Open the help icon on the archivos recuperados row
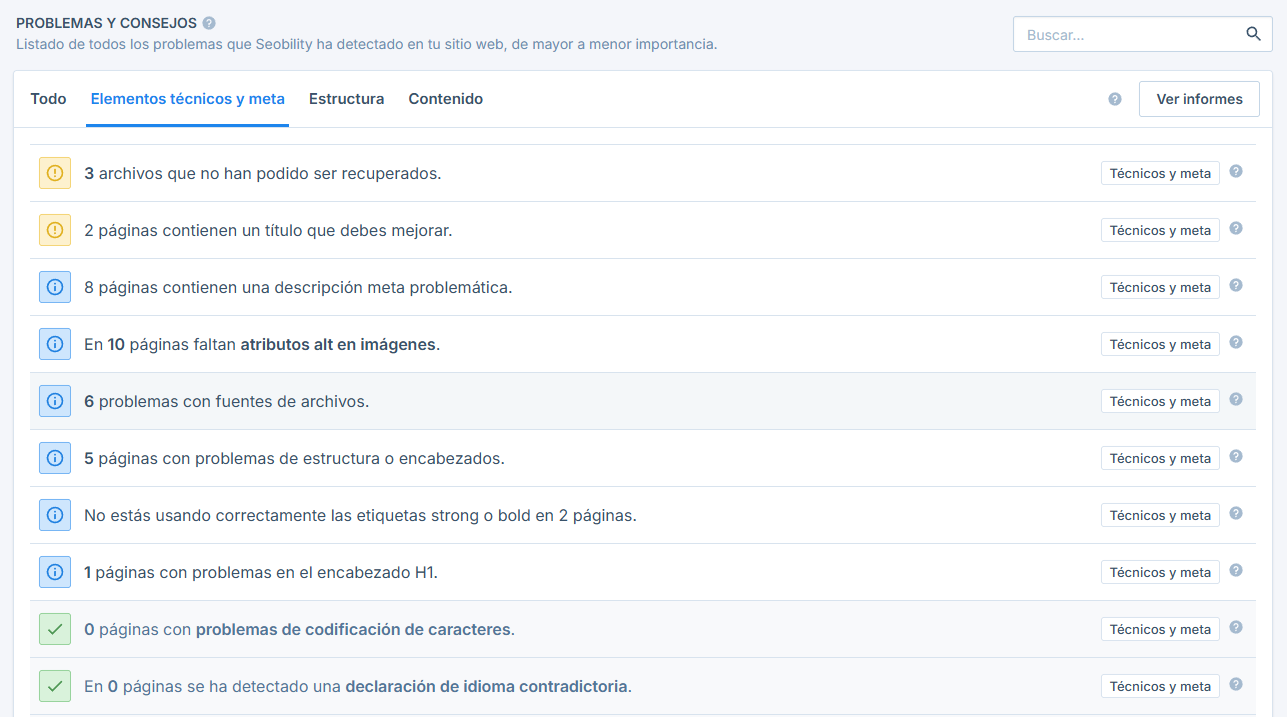 [1236, 172]
